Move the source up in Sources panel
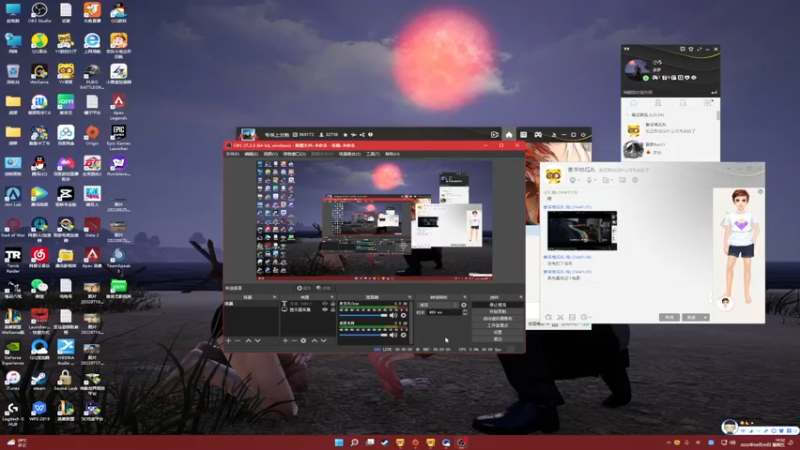Image resolution: width=800 pixels, height=450 pixels. (x=314, y=340)
